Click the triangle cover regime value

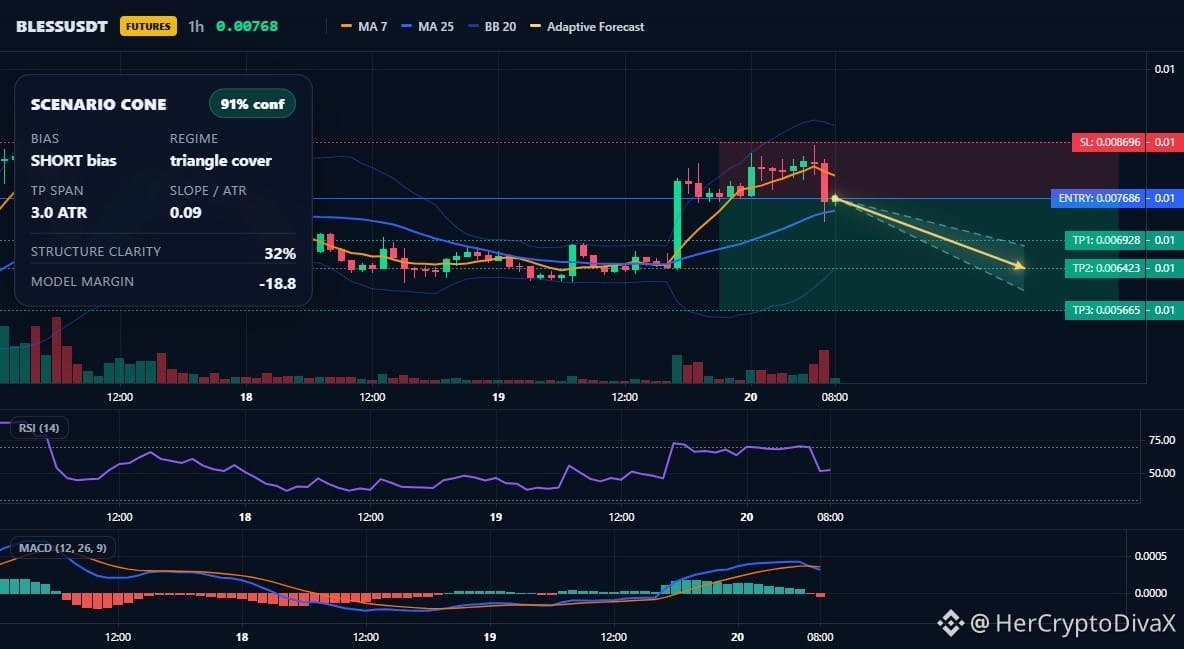click(x=220, y=160)
